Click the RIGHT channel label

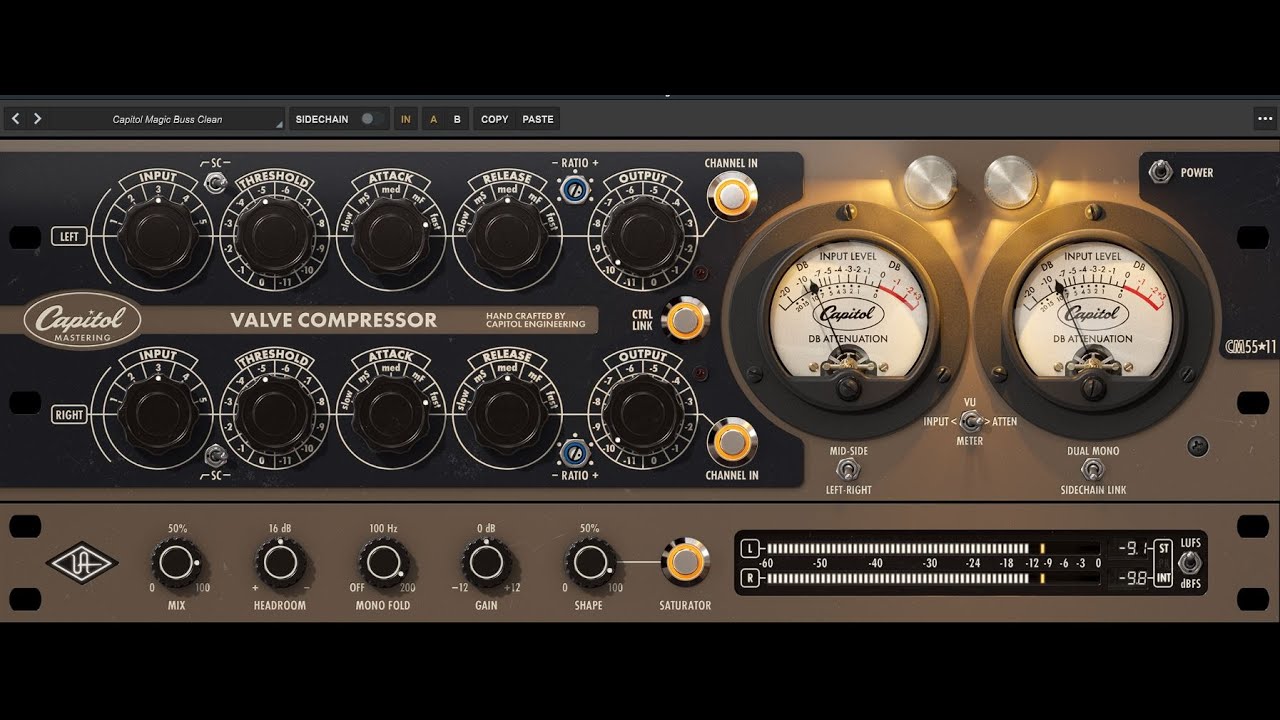(70, 414)
